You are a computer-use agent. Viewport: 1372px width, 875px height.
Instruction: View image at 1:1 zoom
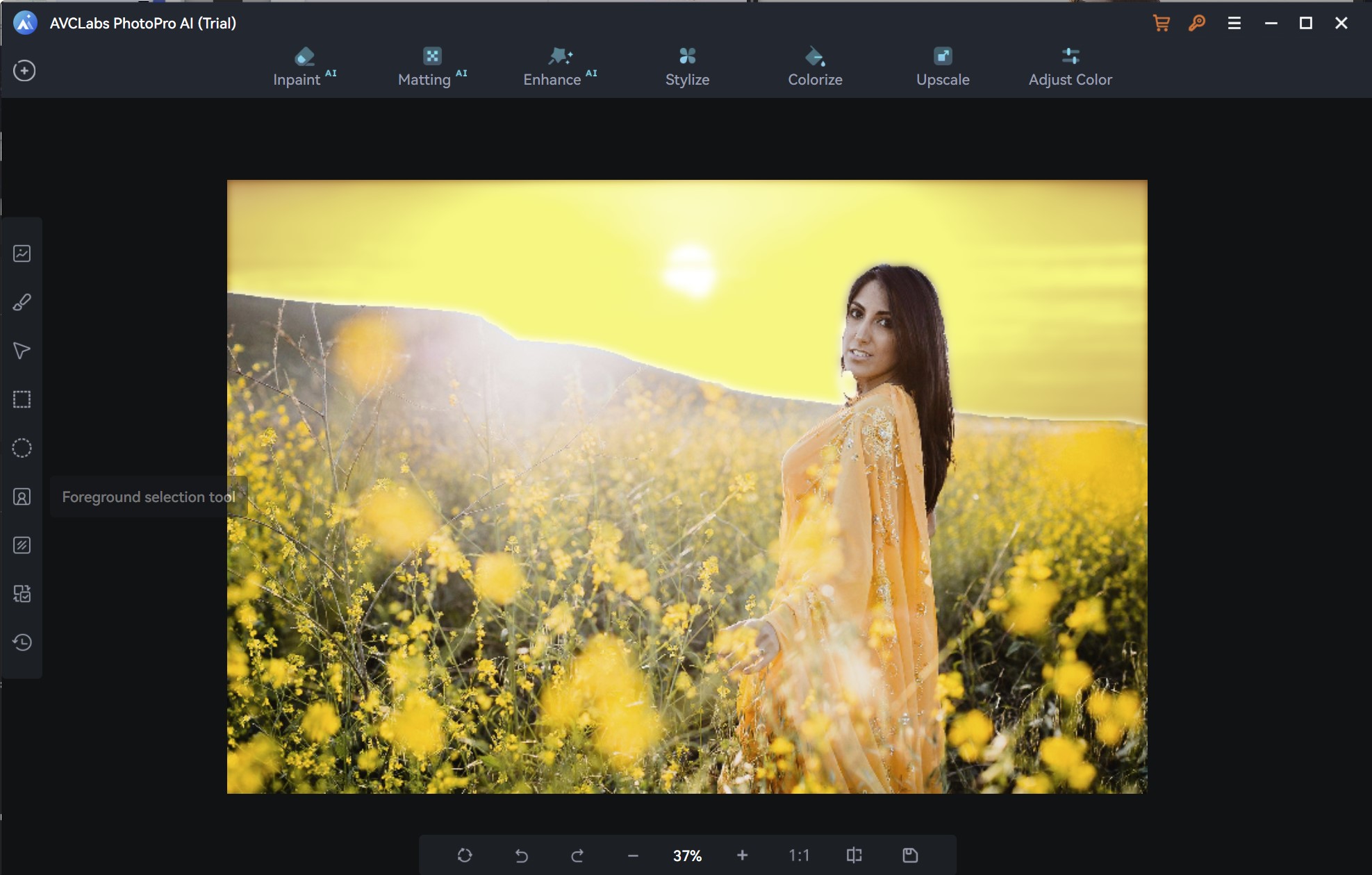coord(800,855)
